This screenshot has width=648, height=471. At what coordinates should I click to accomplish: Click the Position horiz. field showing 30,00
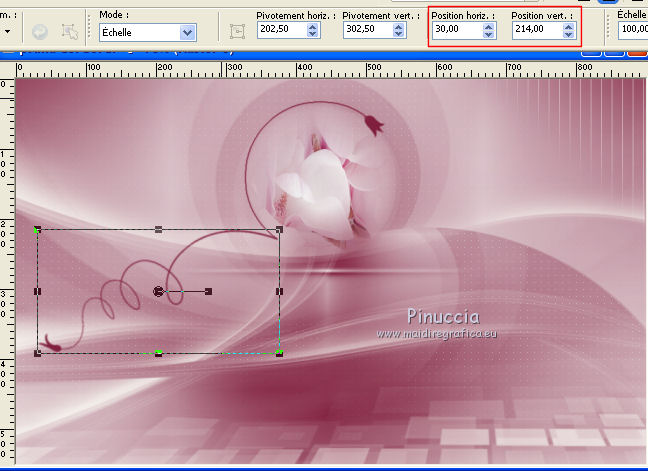[457, 30]
